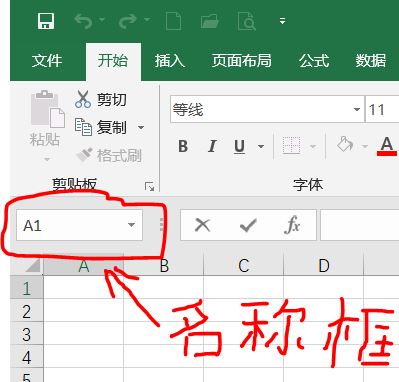Click the formula bar Cancel X icon

click(202, 225)
